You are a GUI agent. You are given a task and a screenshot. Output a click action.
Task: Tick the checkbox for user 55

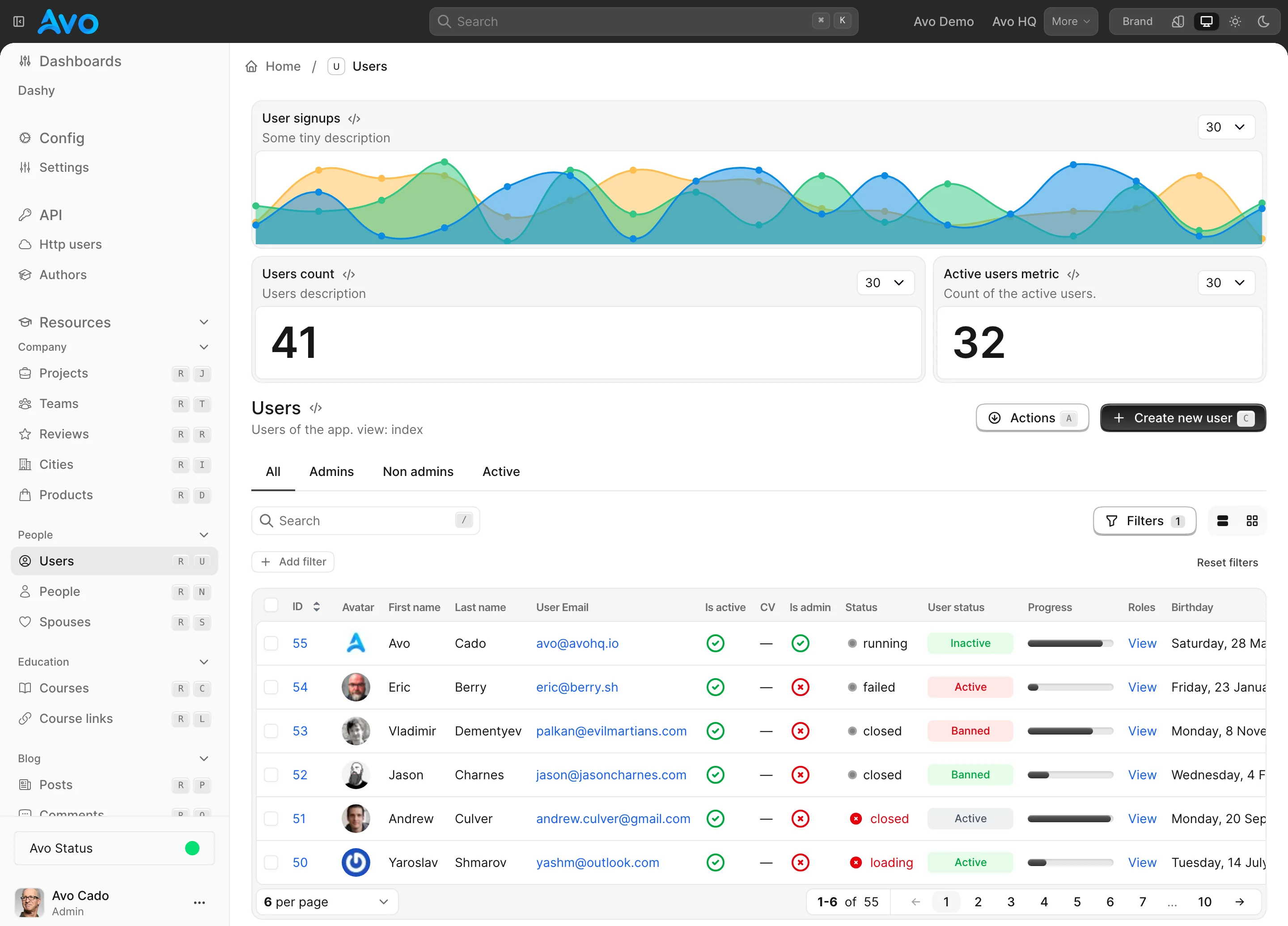coord(271,643)
